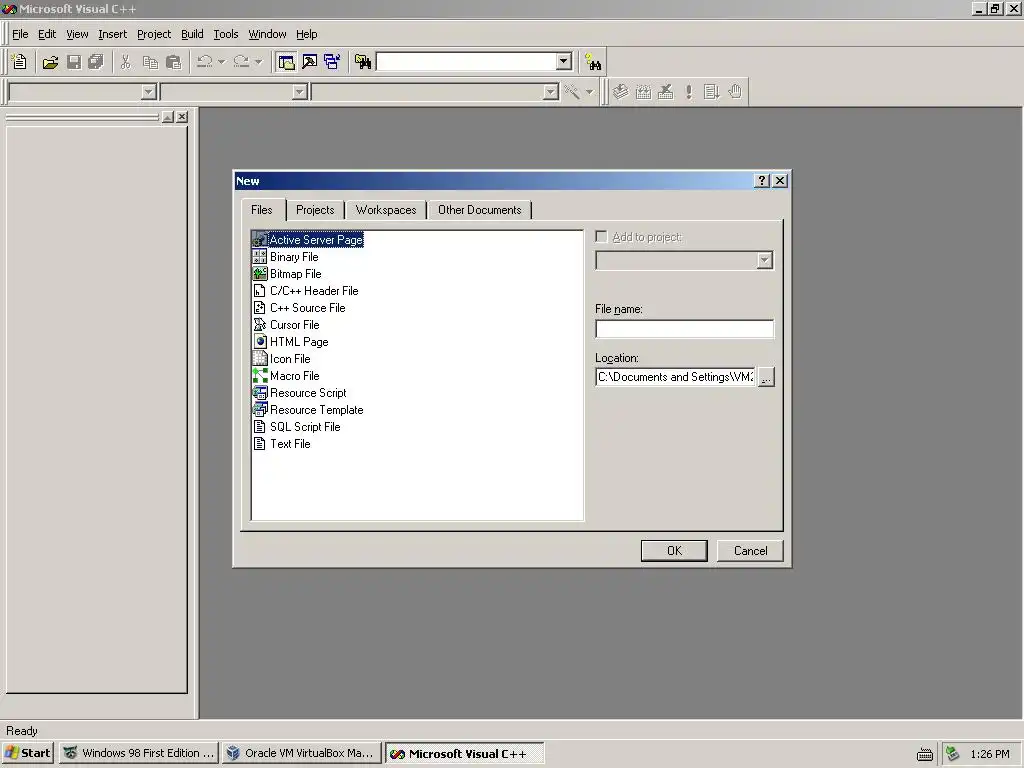The image size is (1024, 768).
Task: Click the WizardBar actions wand icon
Action: [x=572, y=92]
